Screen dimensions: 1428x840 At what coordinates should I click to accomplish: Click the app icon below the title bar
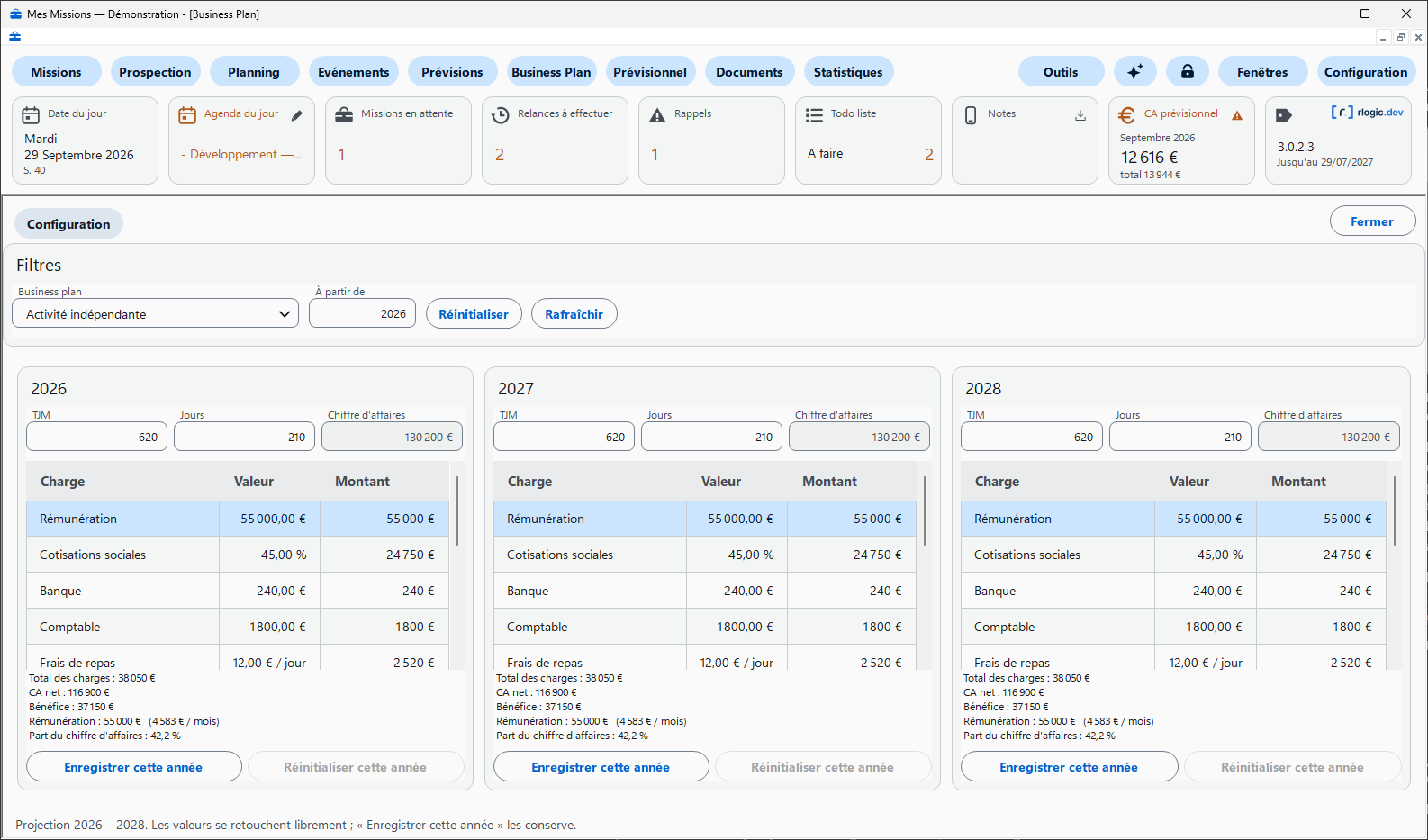(14, 37)
